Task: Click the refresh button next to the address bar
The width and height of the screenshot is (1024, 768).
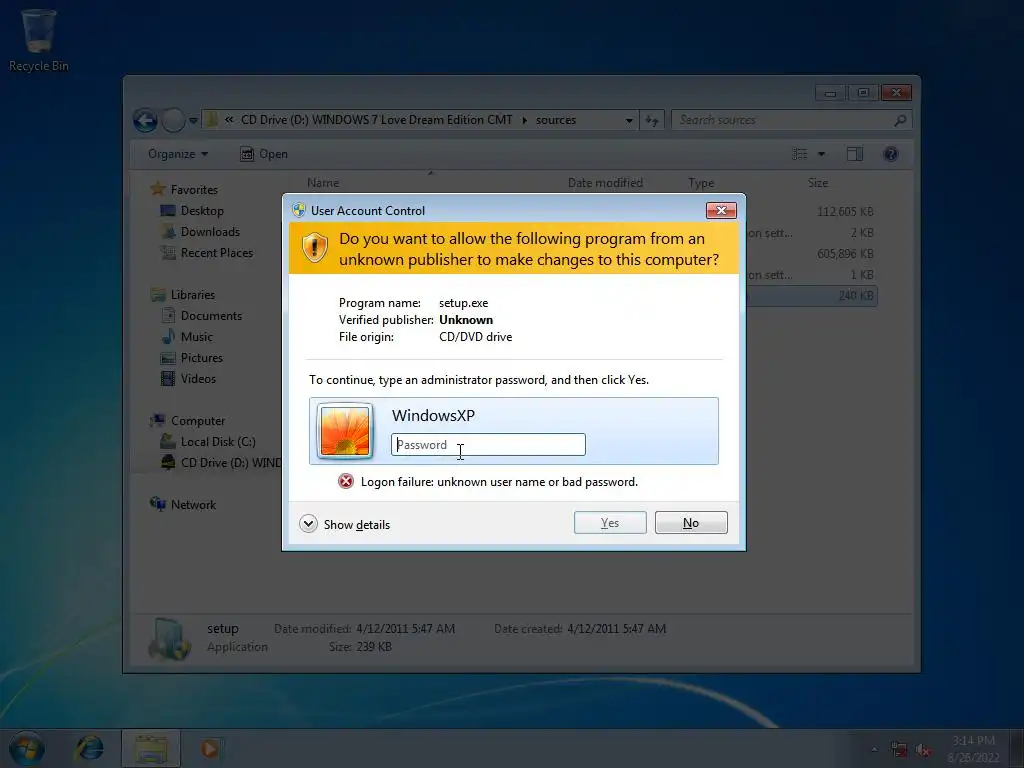Action: coord(652,120)
